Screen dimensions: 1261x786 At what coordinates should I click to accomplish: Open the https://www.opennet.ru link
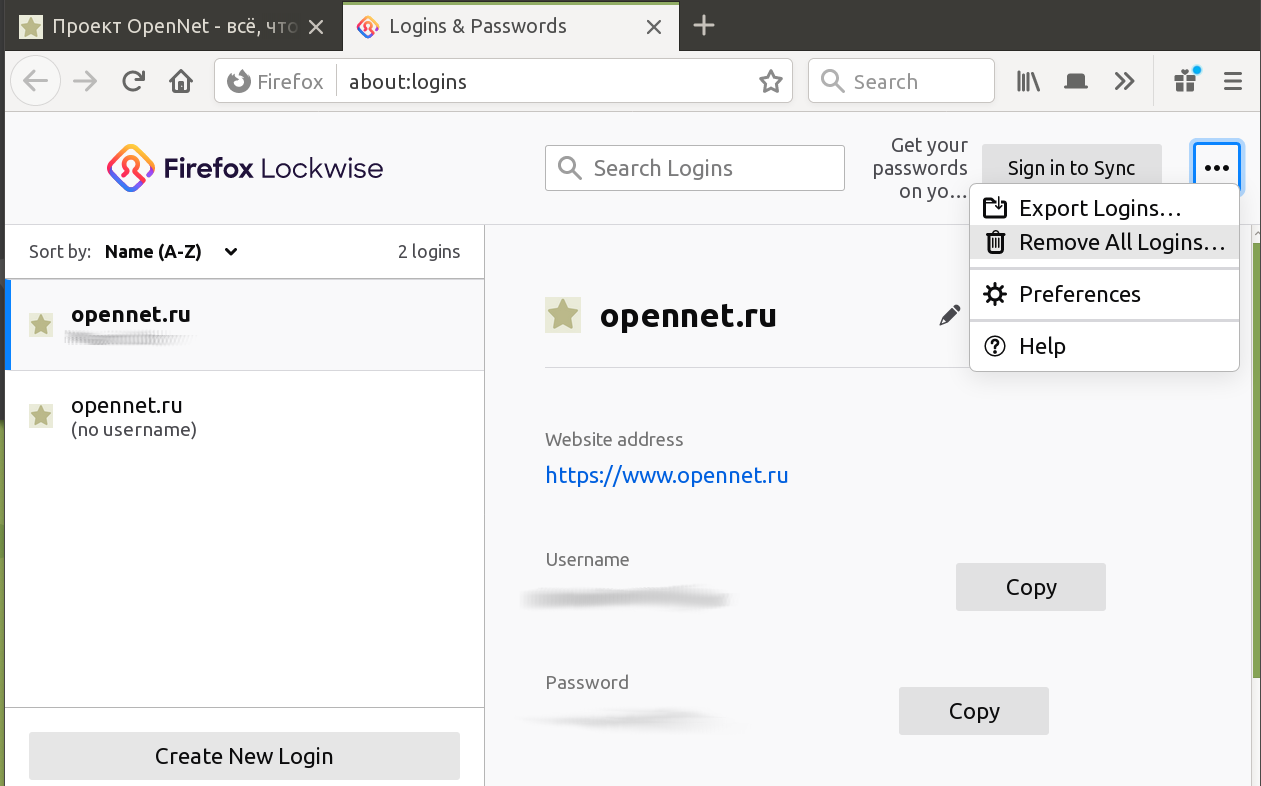tap(666, 475)
